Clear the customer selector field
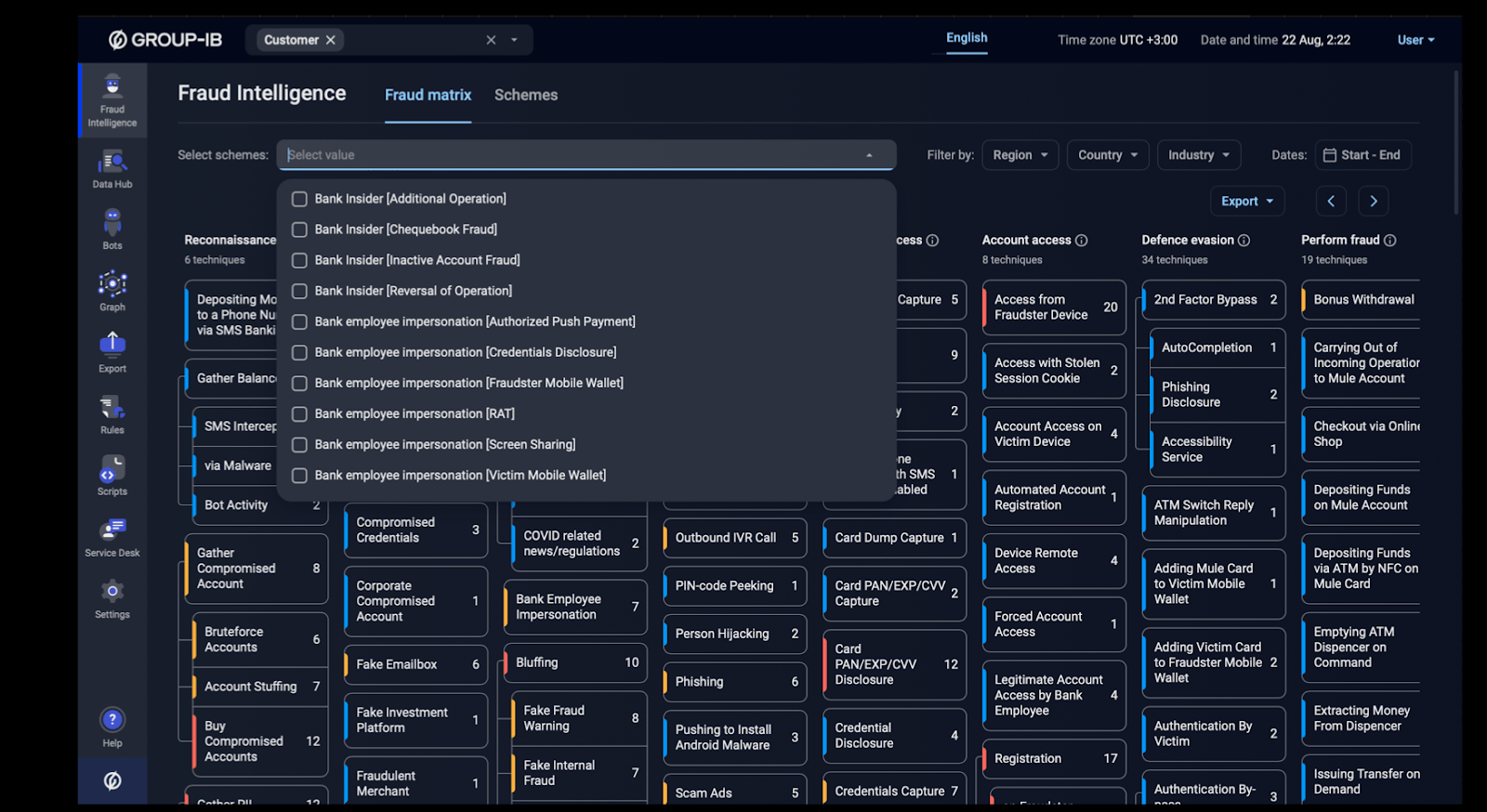1487x812 pixels. [491, 40]
